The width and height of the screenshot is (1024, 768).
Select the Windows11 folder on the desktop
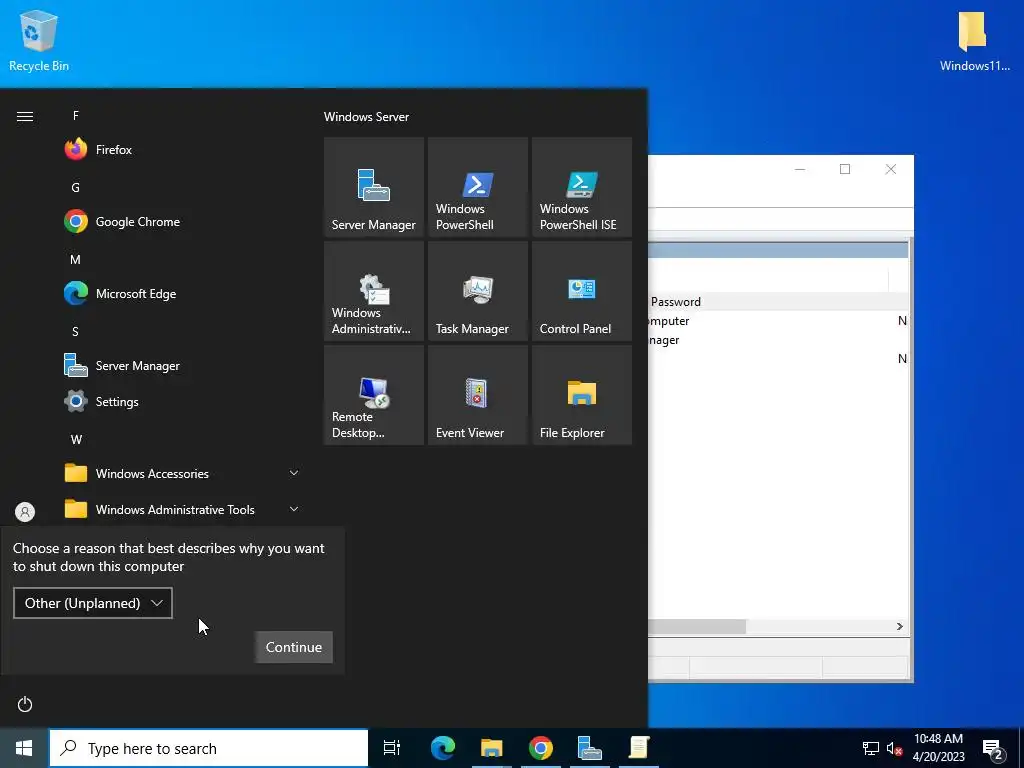(x=974, y=40)
